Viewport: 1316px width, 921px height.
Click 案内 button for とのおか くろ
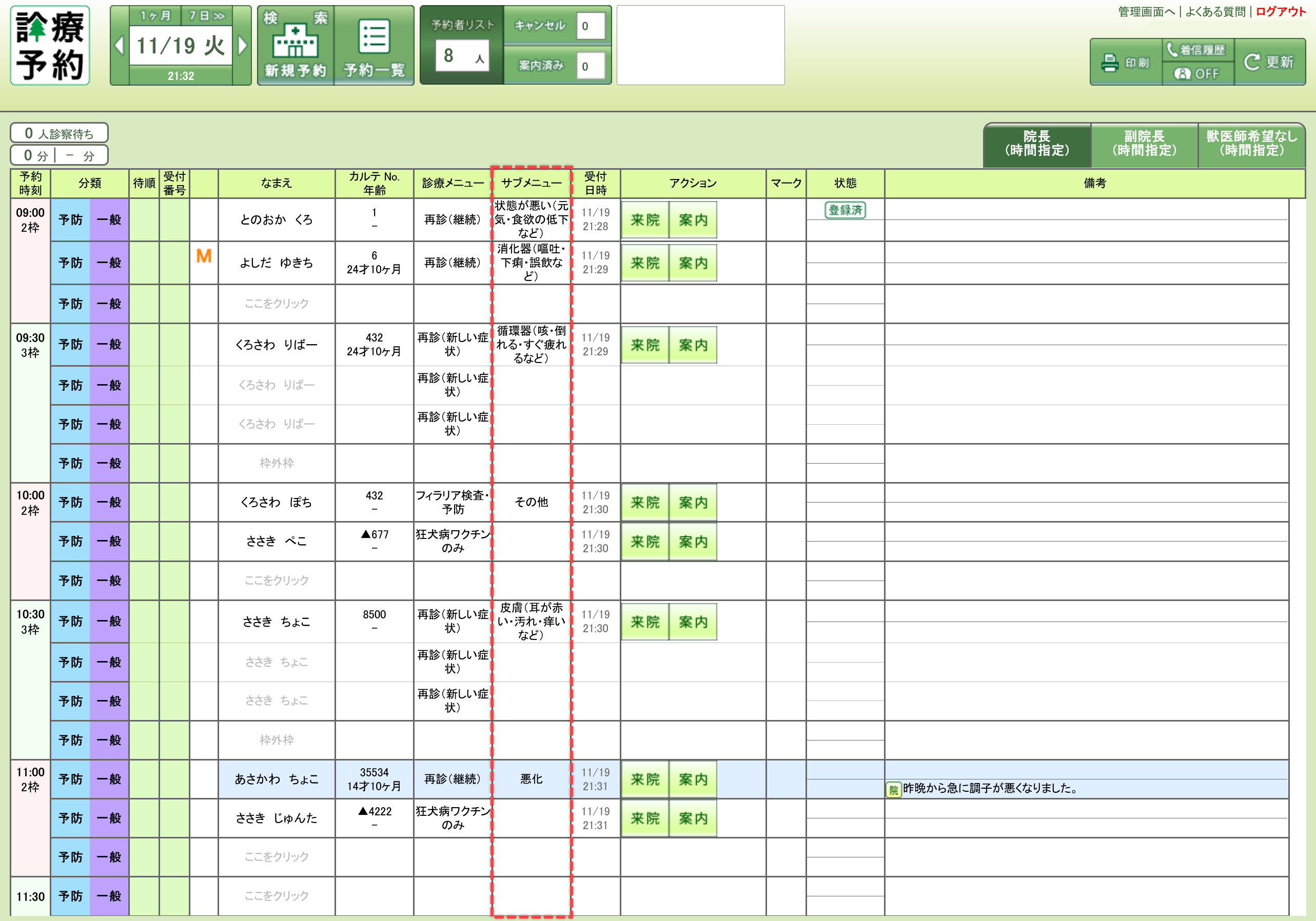tap(693, 220)
